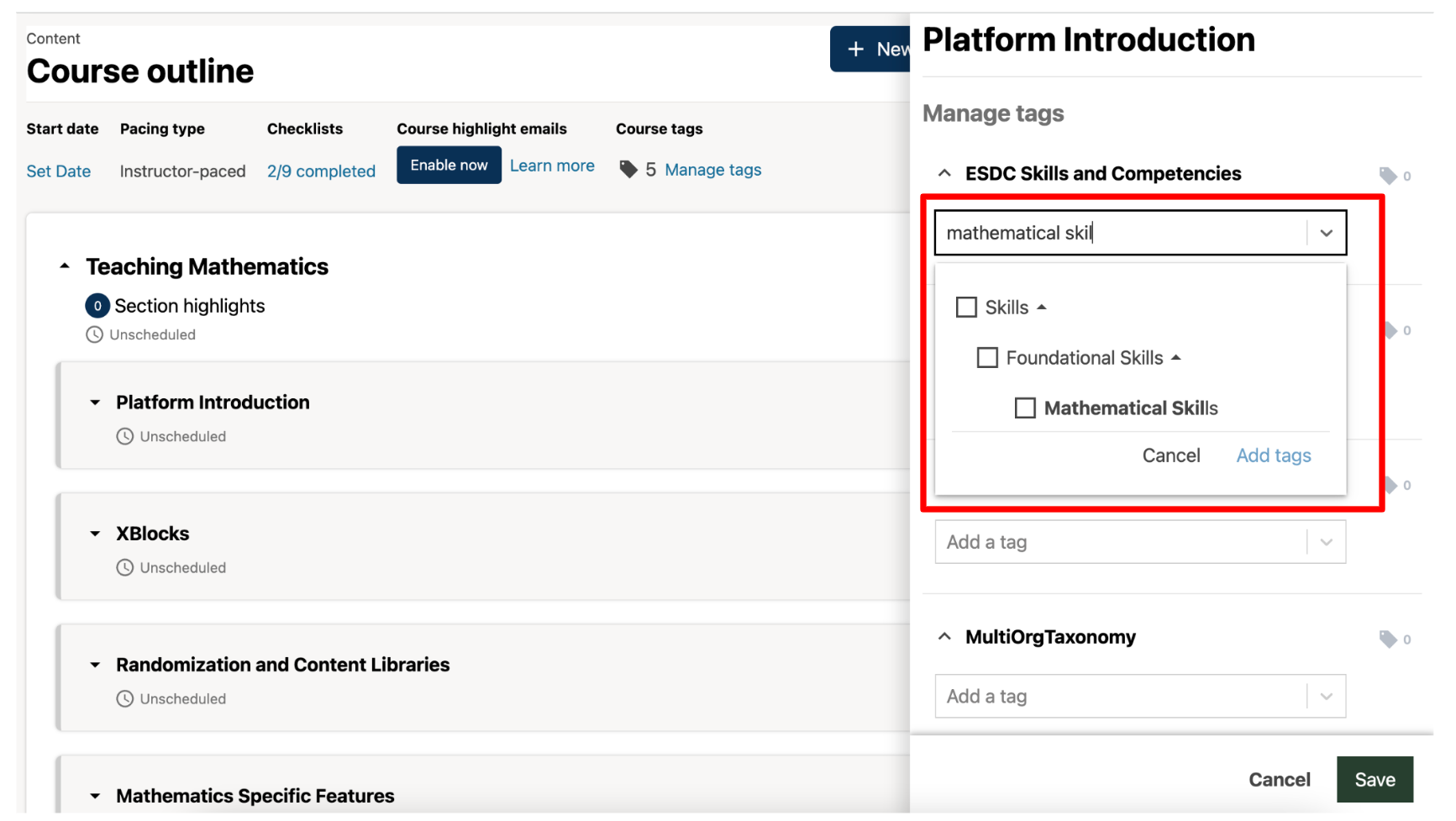The image size is (1456, 821).
Task: Open the Set Date link
Action: click(58, 171)
